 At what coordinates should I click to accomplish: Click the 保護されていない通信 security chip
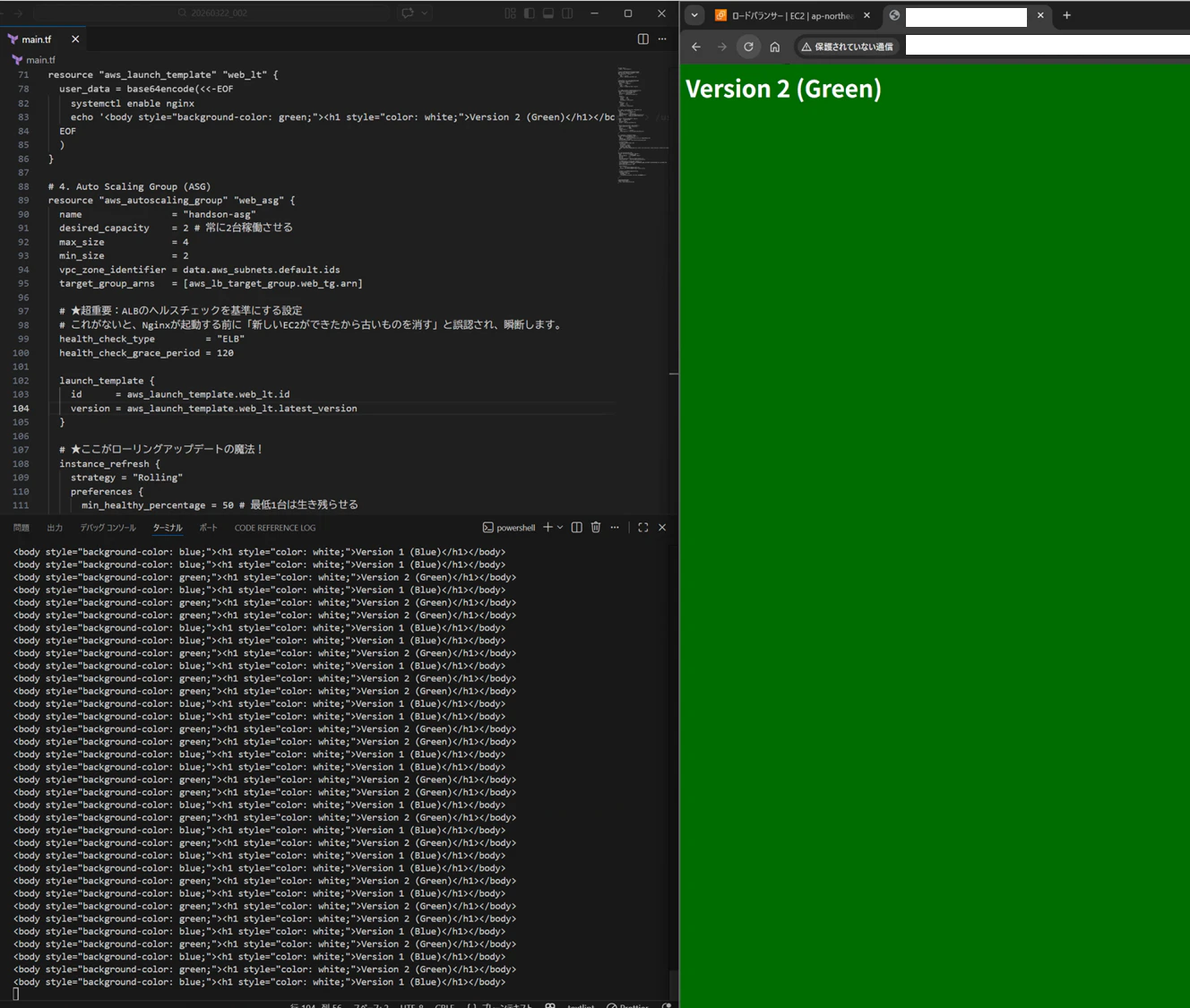tap(847, 47)
